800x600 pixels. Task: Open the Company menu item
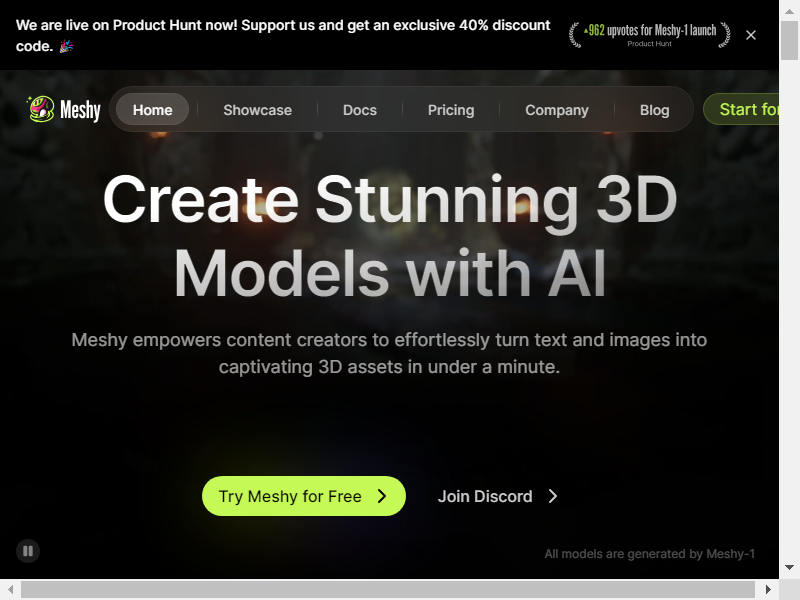tap(557, 110)
